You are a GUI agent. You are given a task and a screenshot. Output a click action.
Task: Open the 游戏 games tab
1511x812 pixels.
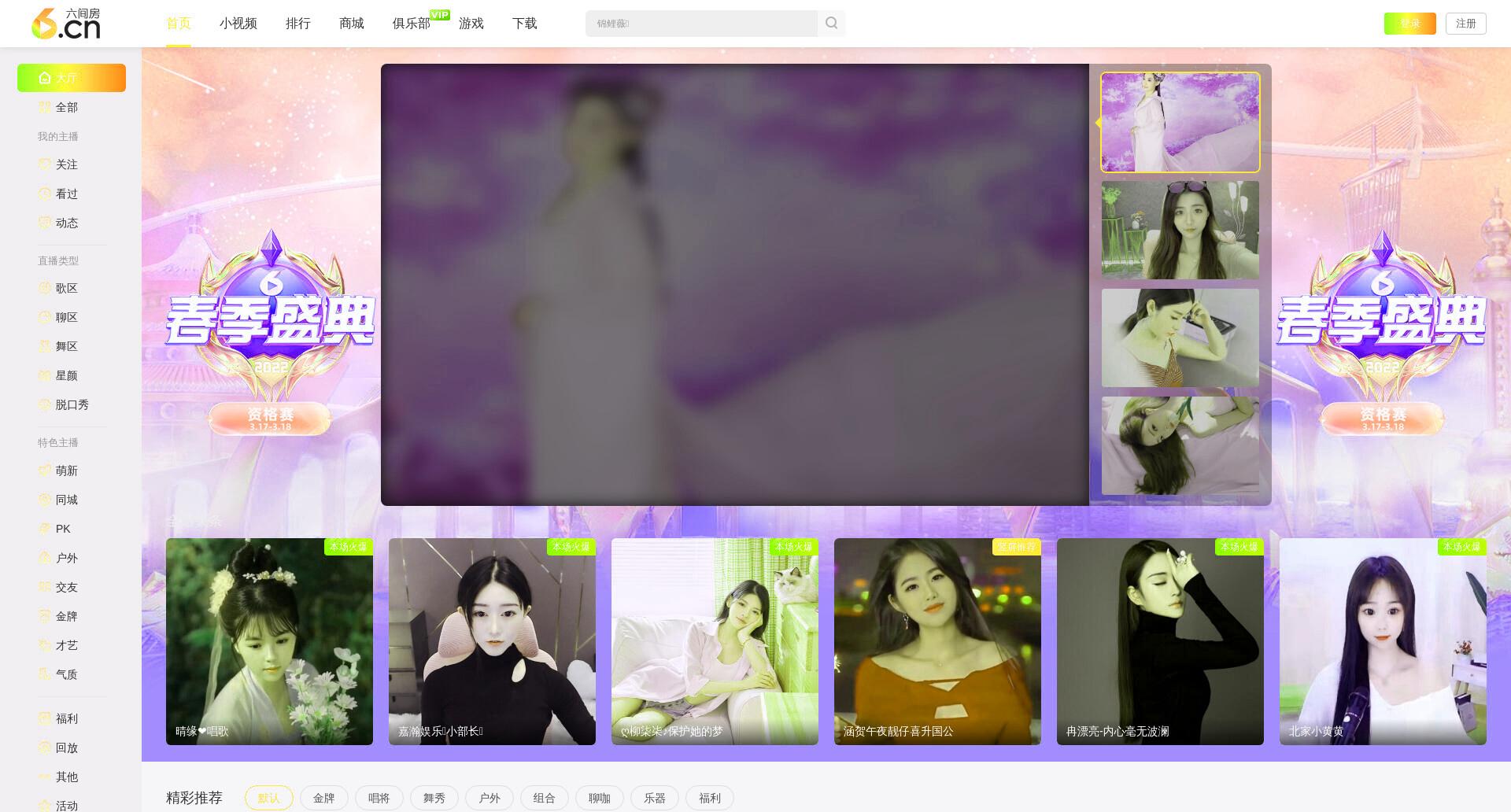pos(471,24)
